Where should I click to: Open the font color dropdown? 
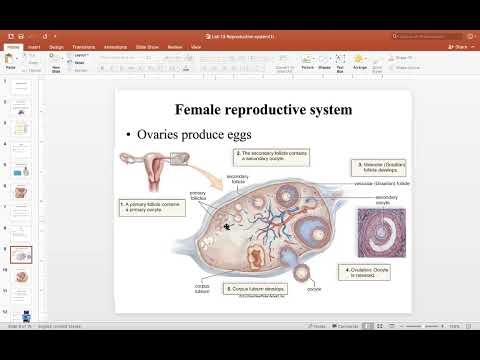tap(186, 68)
